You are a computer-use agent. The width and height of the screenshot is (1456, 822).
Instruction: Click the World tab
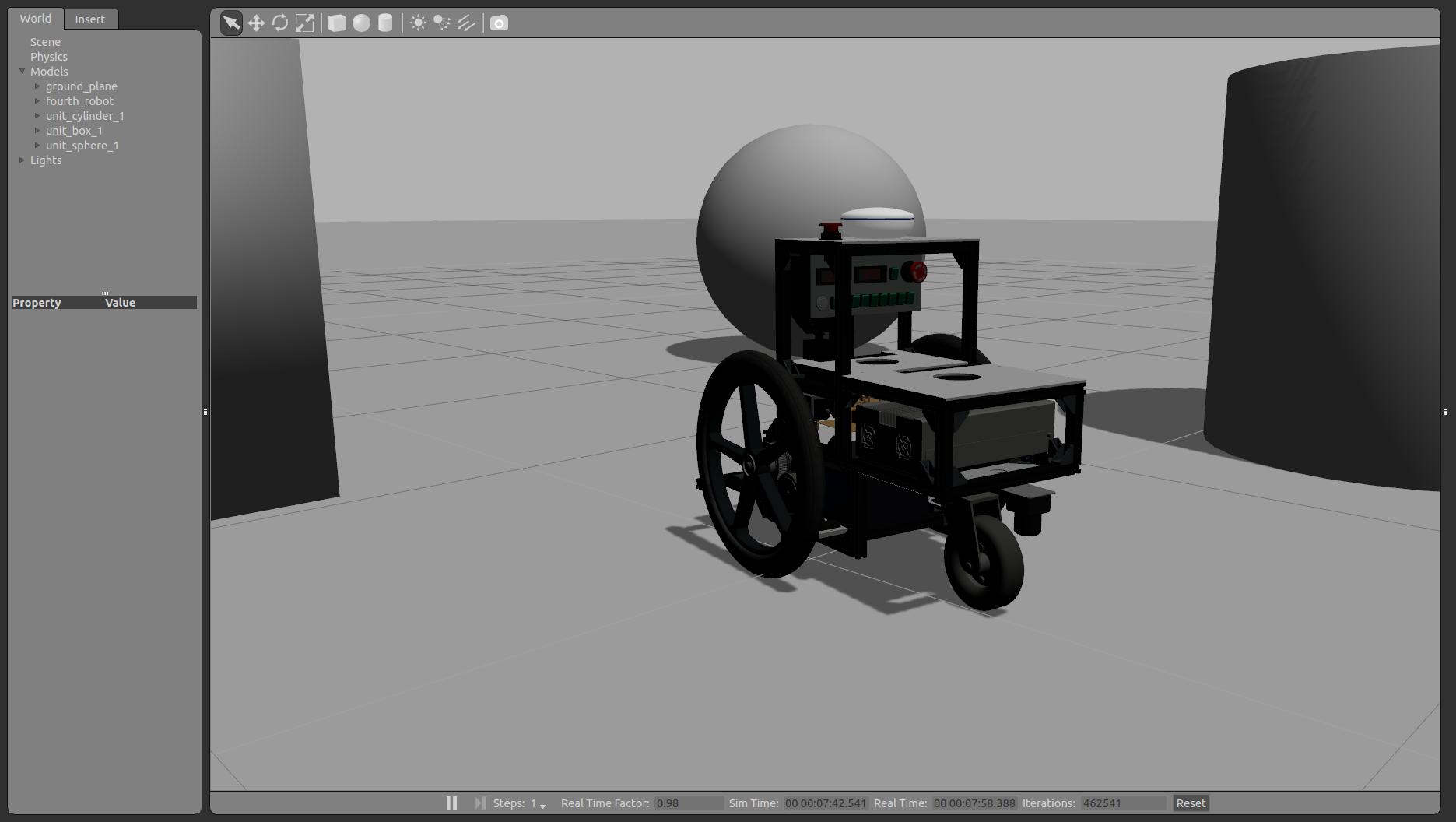(35, 18)
